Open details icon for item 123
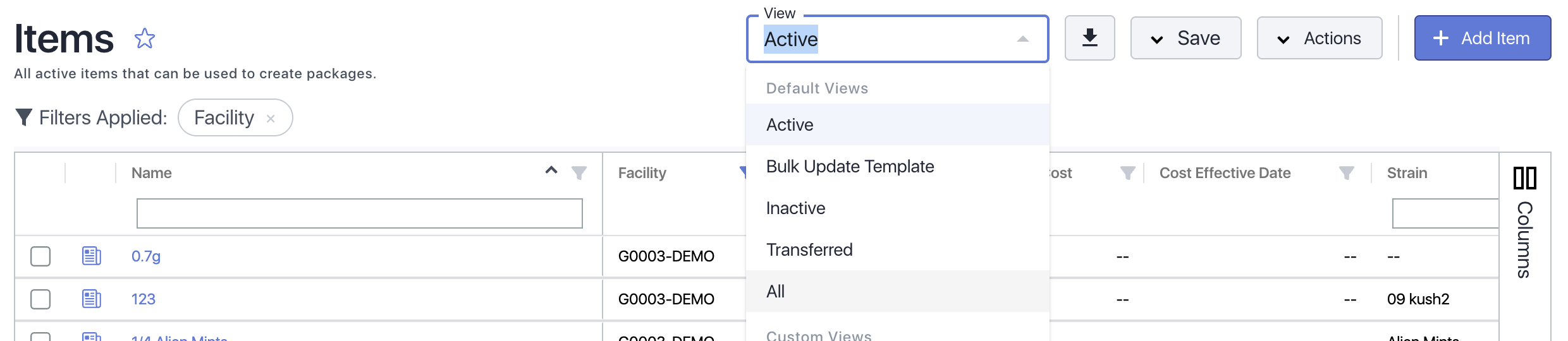 click(x=92, y=299)
